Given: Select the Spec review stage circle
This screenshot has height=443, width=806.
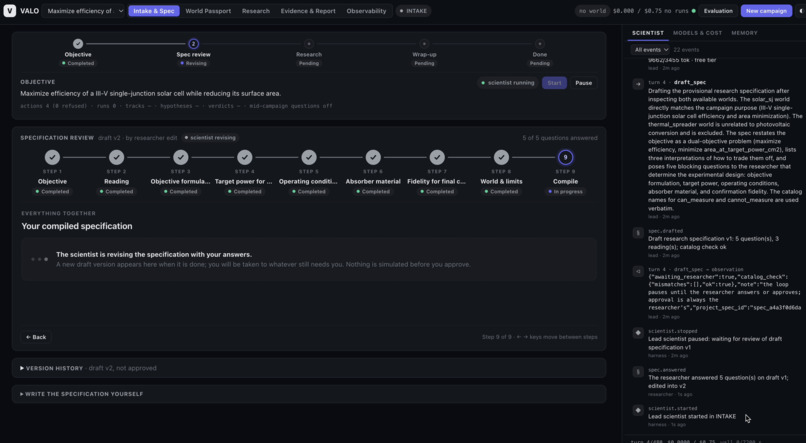Looking at the screenshot, I should click(x=193, y=44).
